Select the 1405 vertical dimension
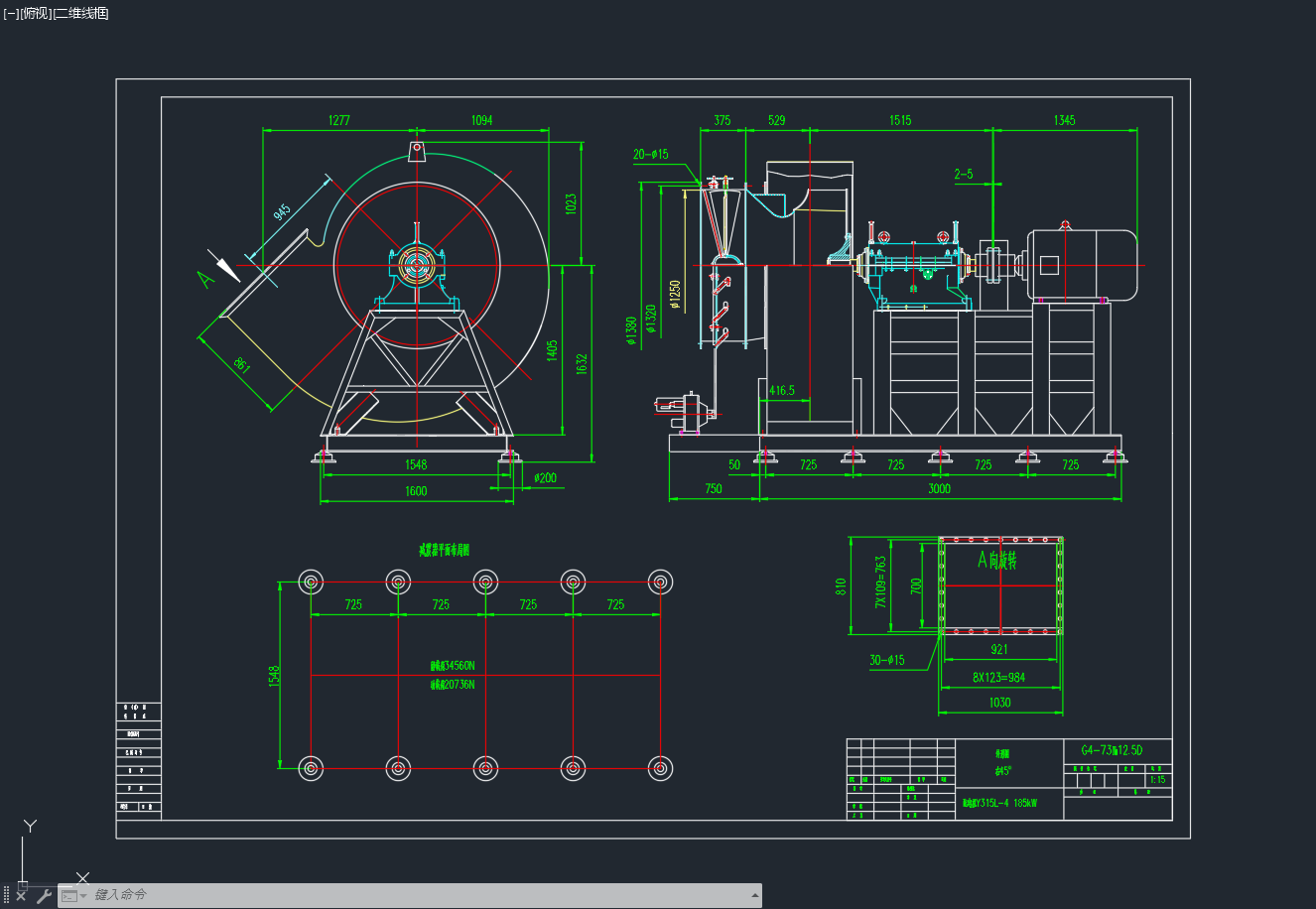Viewport: 1316px width, 909px height. click(553, 350)
